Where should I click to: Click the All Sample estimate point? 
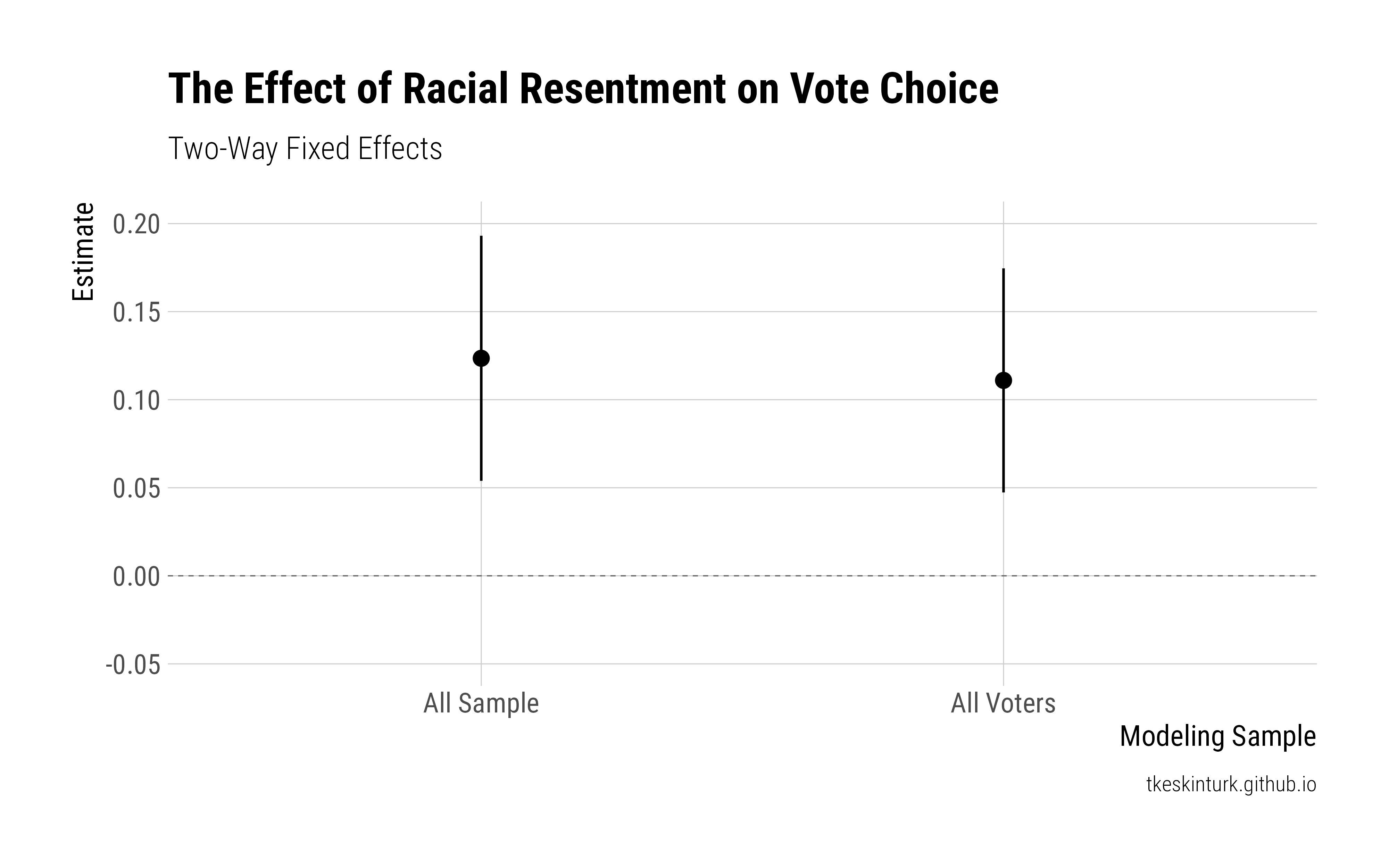pos(481,358)
